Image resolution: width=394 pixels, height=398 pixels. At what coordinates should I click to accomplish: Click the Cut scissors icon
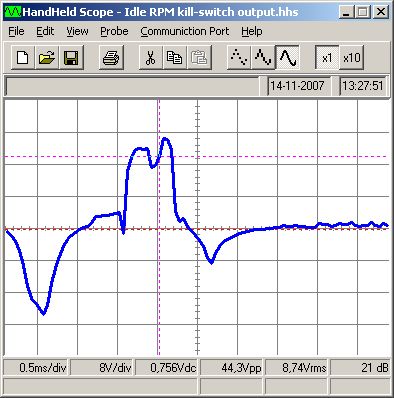151,58
